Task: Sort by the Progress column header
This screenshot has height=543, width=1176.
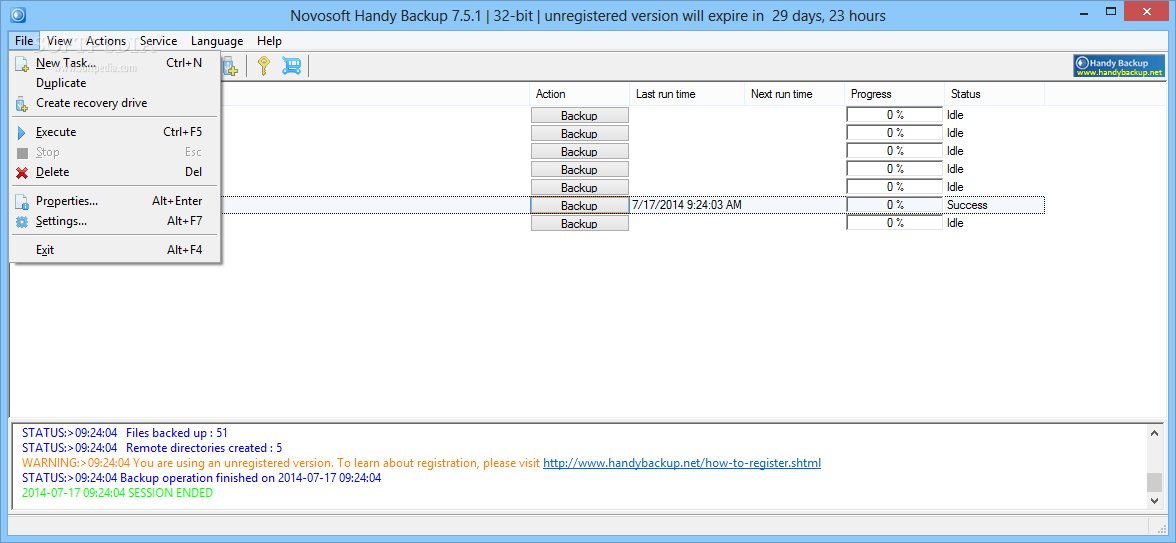Action: pos(894,94)
